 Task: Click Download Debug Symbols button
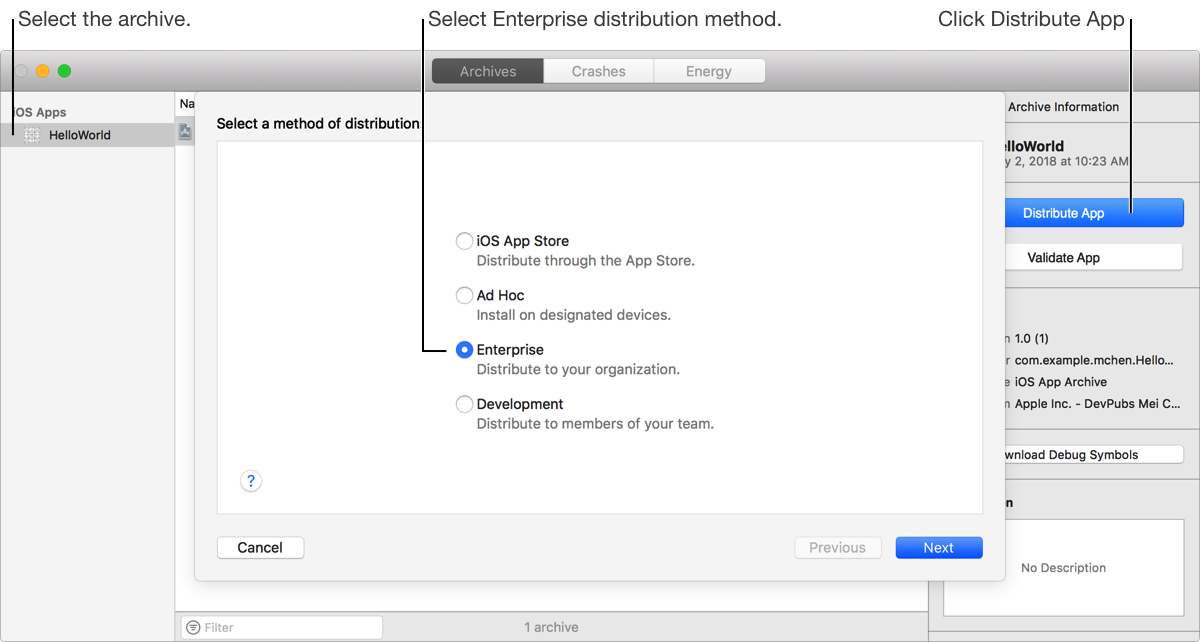pyautogui.click(x=1070, y=455)
